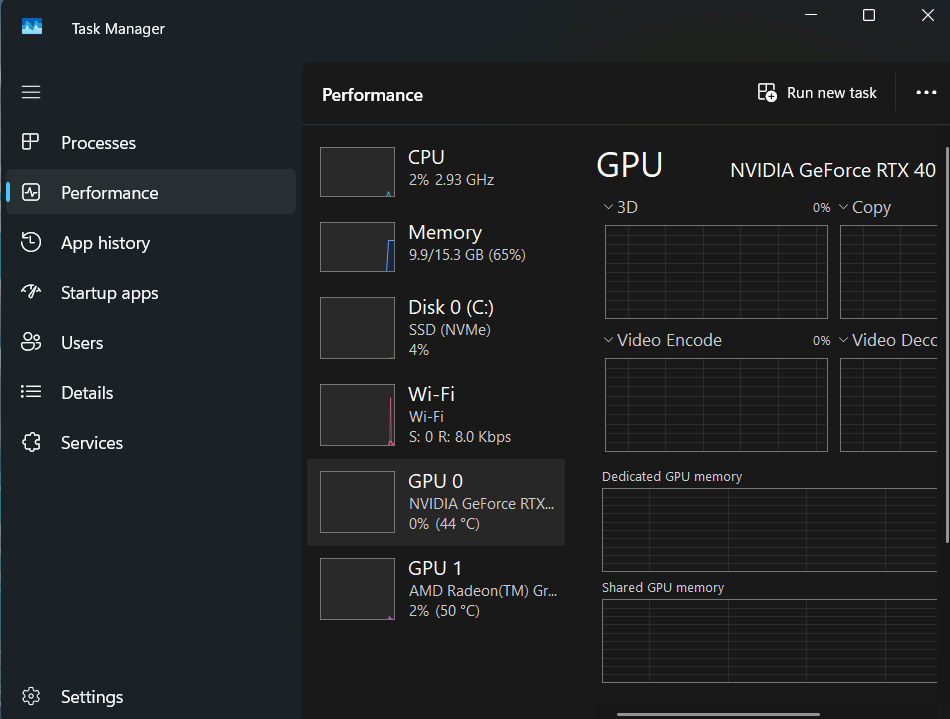Image resolution: width=950 pixels, height=719 pixels.
Task: Click the Shared GPU memory graph
Action: pyautogui.click(x=769, y=641)
